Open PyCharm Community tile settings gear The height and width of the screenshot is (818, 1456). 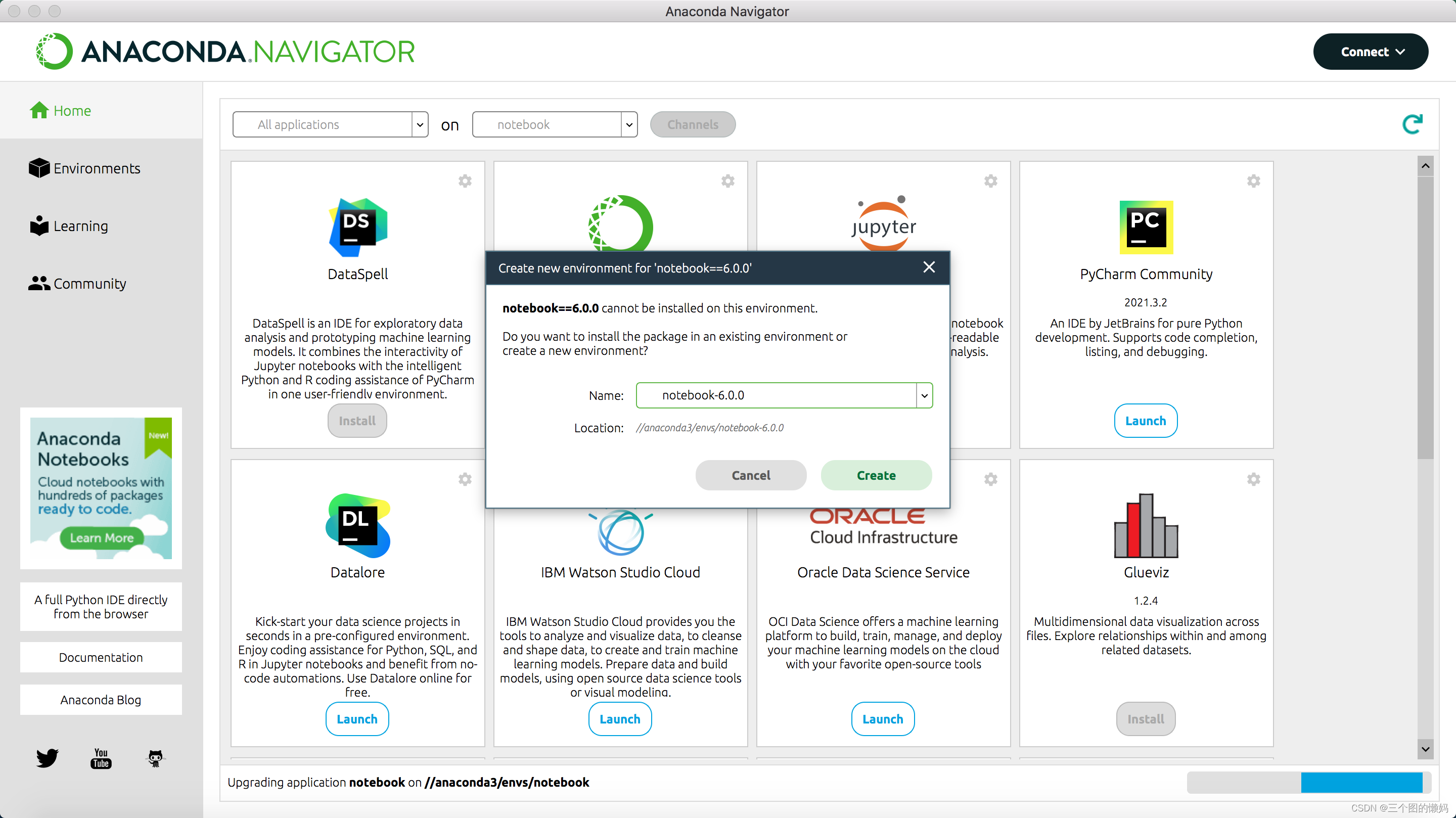pyautogui.click(x=1253, y=181)
